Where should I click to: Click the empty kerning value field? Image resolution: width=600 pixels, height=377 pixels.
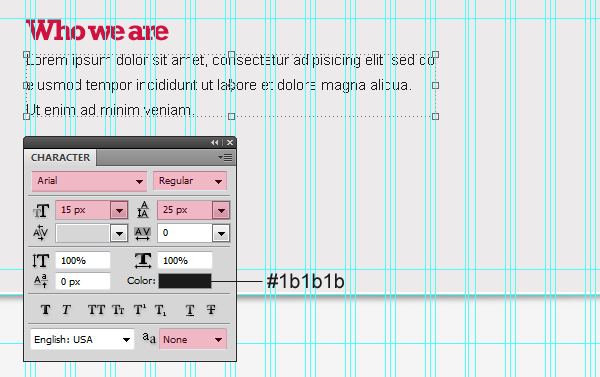pyautogui.click(x=83, y=233)
